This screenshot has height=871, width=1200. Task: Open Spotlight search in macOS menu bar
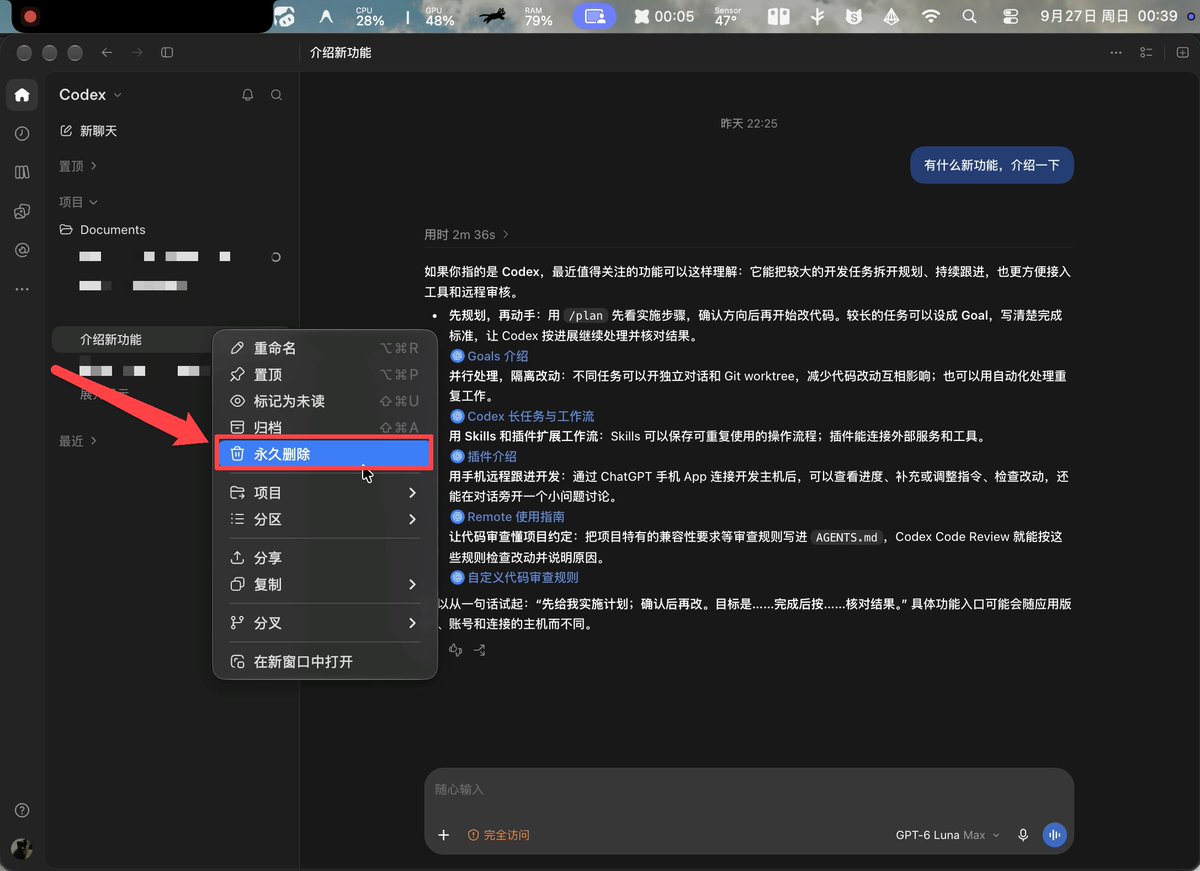pos(969,16)
